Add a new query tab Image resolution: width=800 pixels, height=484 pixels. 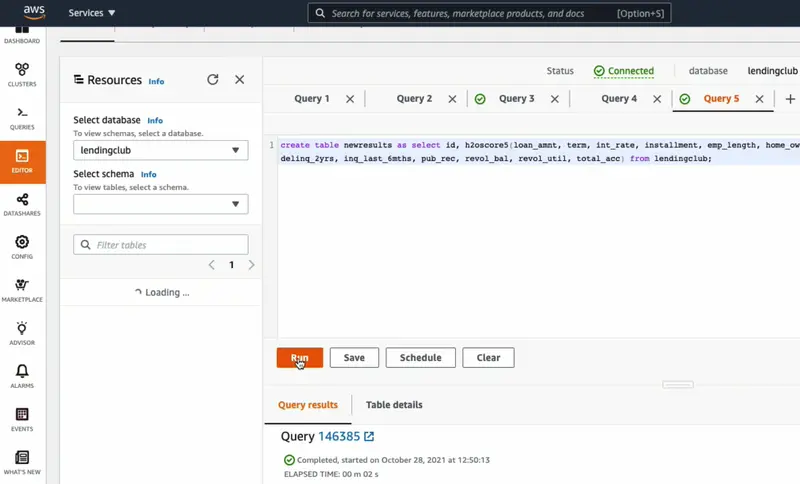pos(790,99)
